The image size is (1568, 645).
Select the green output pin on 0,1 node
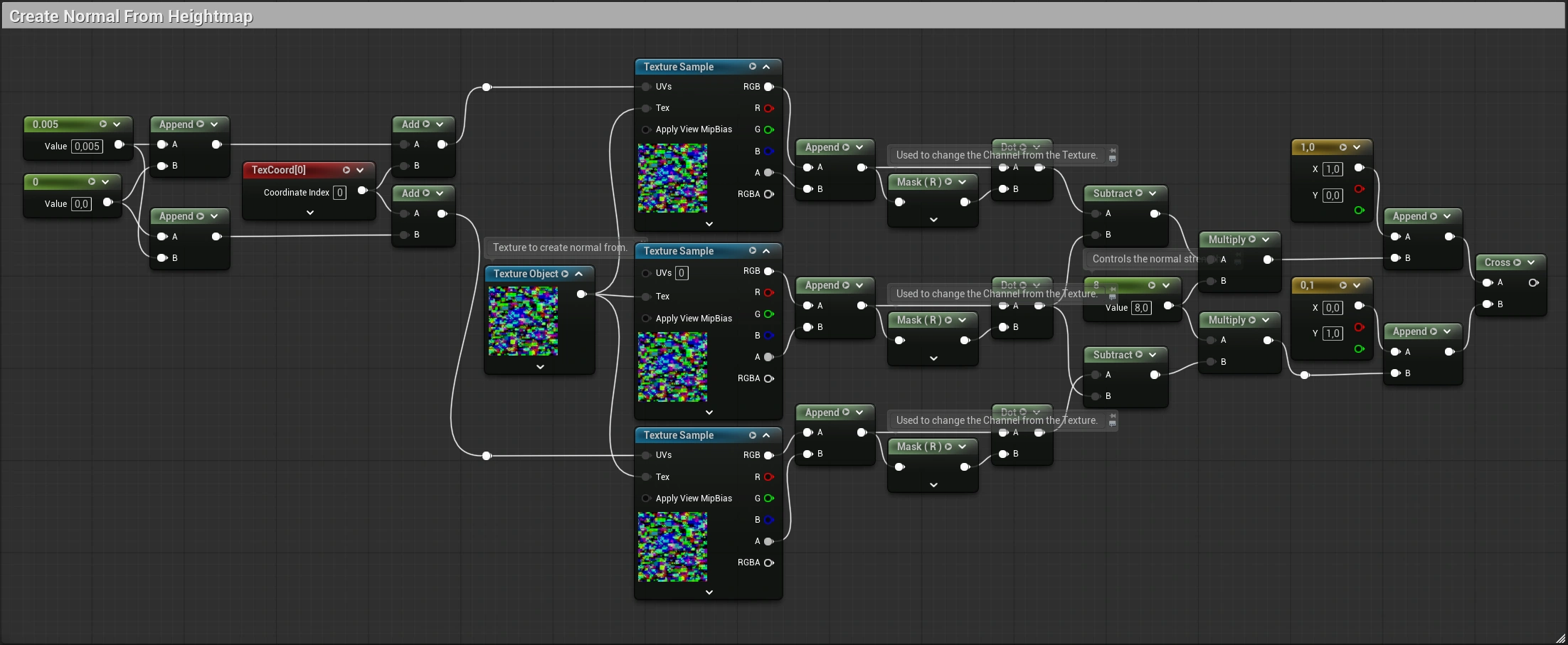pos(1359,349)
